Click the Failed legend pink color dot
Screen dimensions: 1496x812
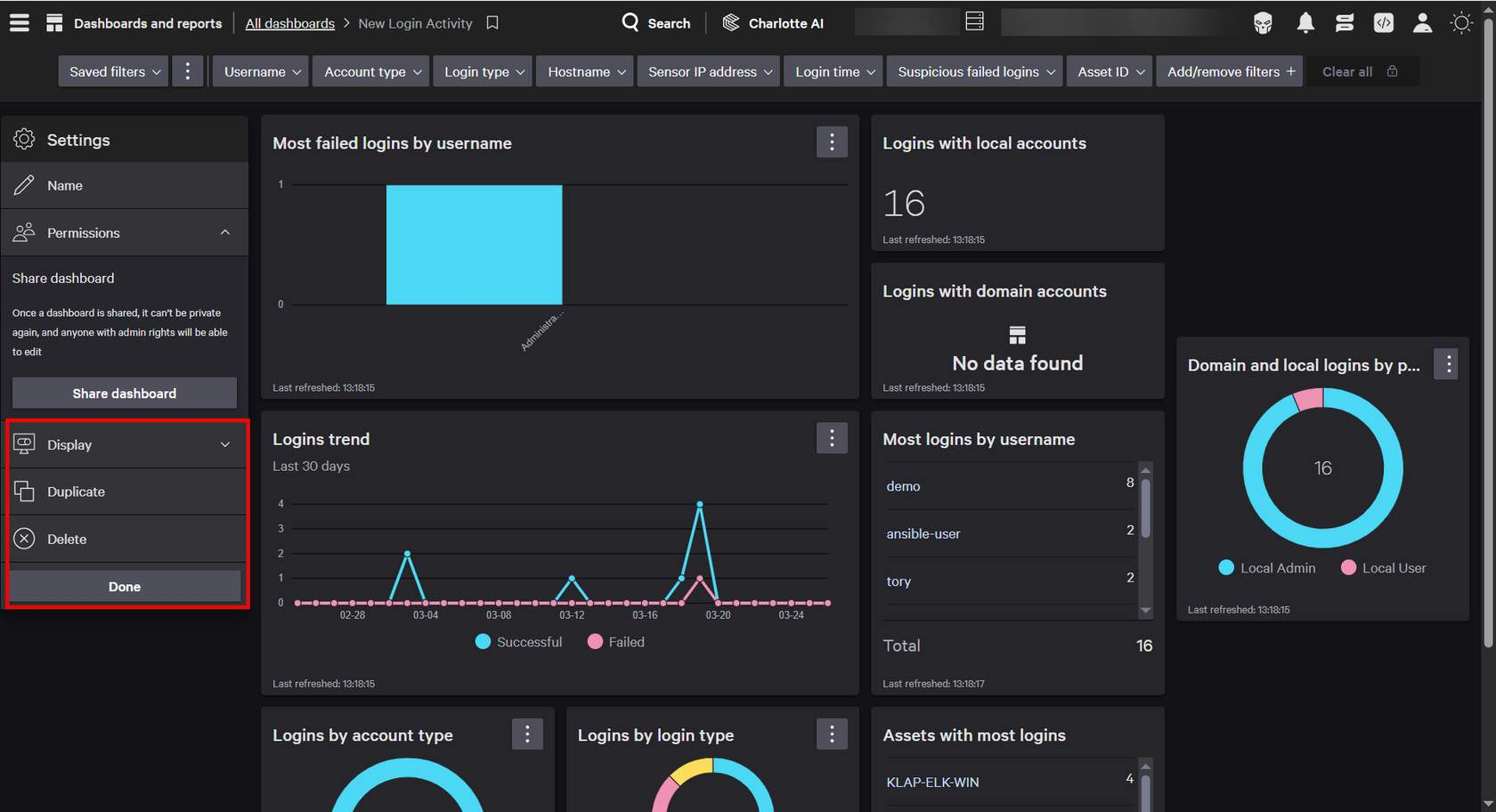pos(595,642)
